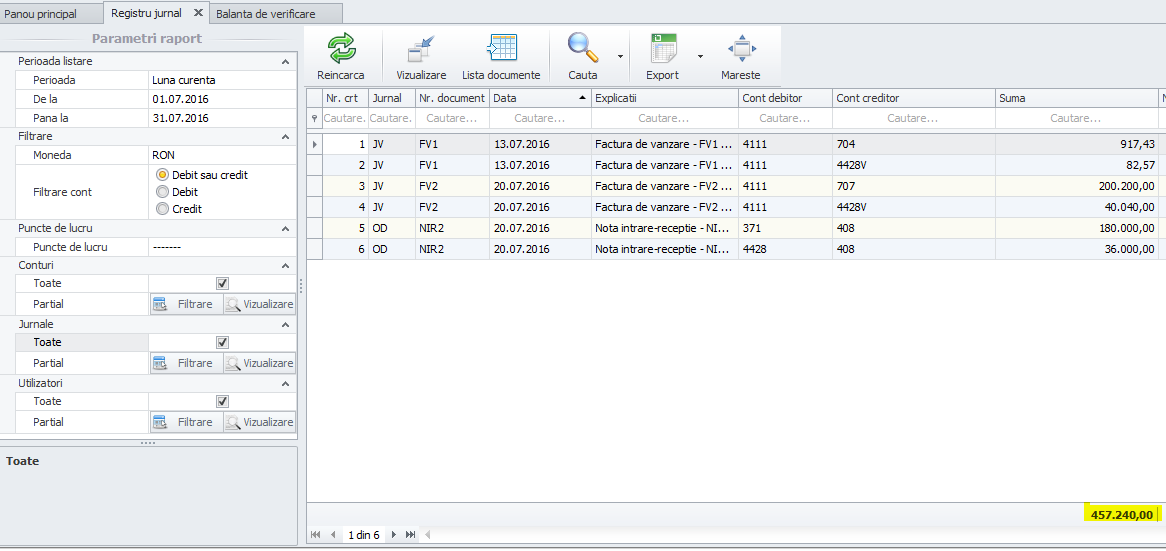
Task: Click the Cauta magnifier icon
Action: coord(582,48)
